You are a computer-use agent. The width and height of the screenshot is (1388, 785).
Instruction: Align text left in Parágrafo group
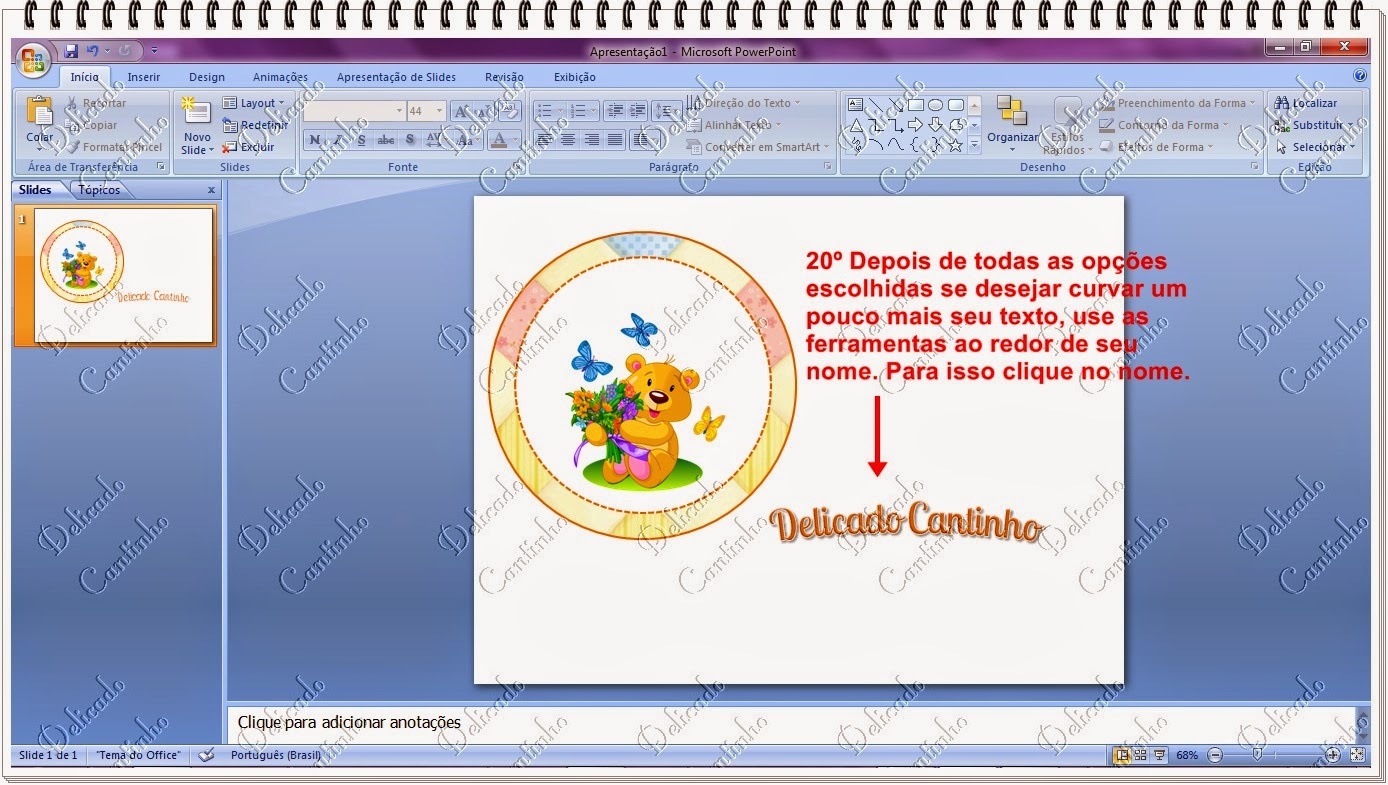pyautogui.click(x=544, y=140)
